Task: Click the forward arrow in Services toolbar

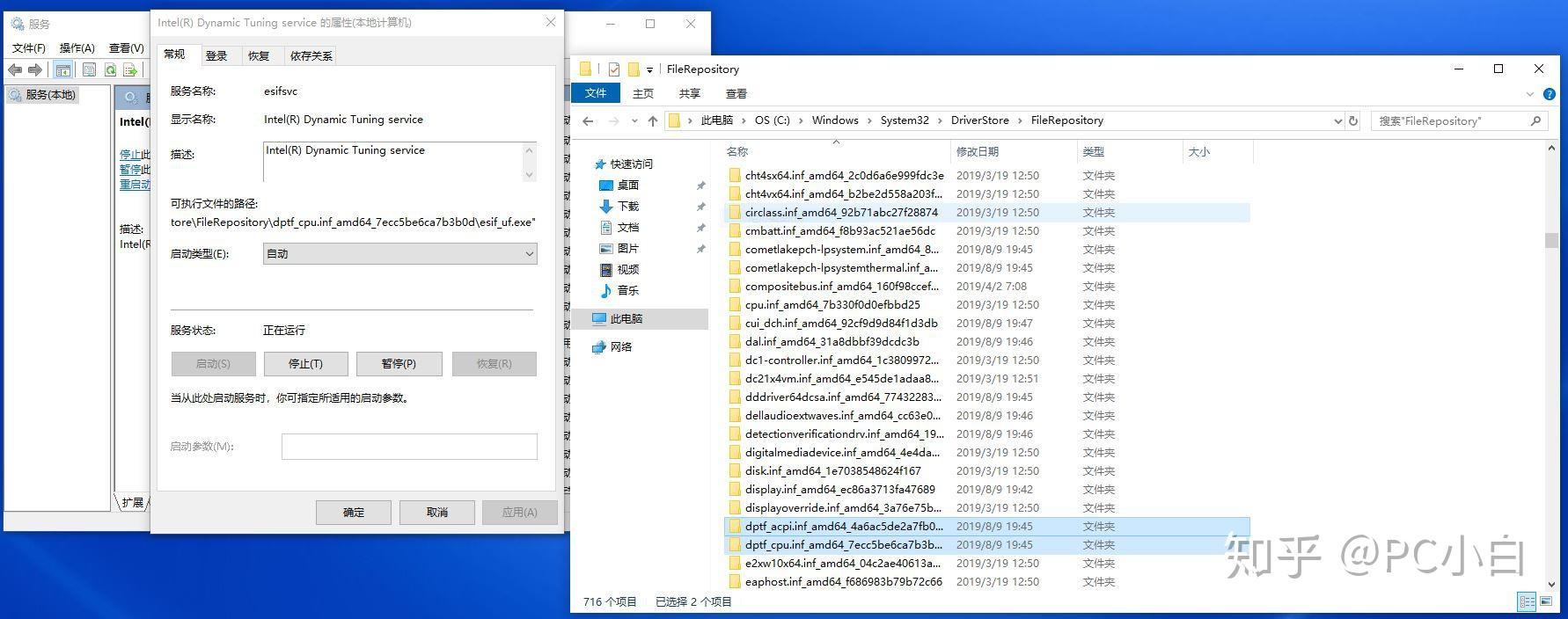Action: tap(35, 70)
